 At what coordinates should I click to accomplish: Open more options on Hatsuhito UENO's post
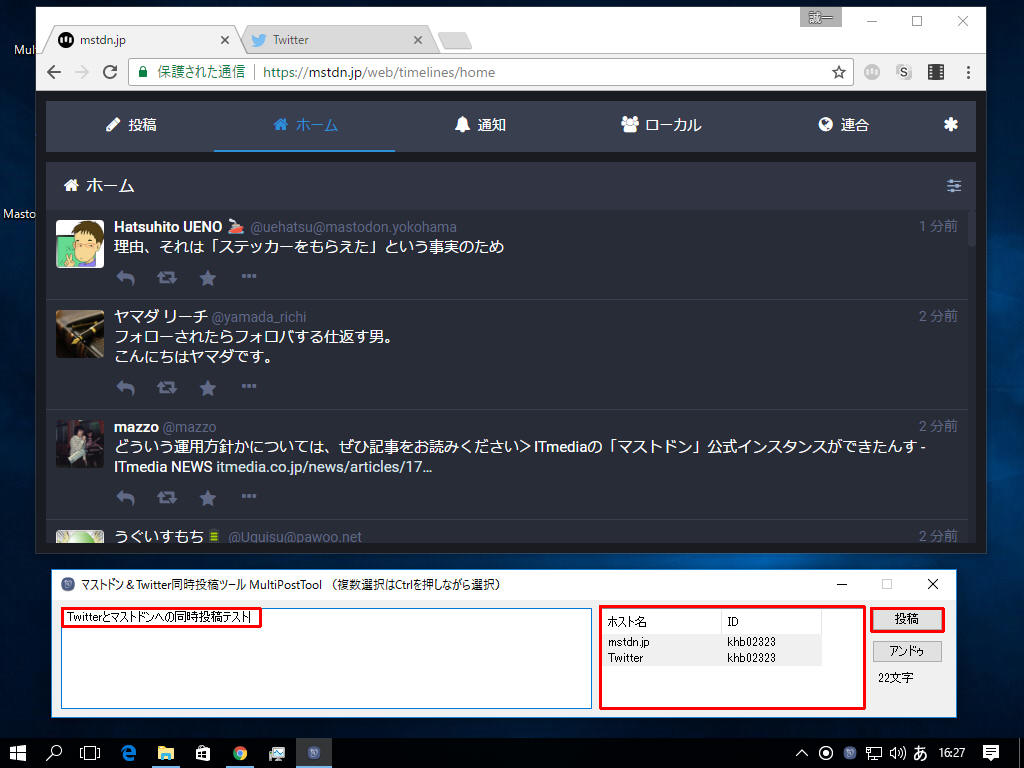click(x=249, y=276)
